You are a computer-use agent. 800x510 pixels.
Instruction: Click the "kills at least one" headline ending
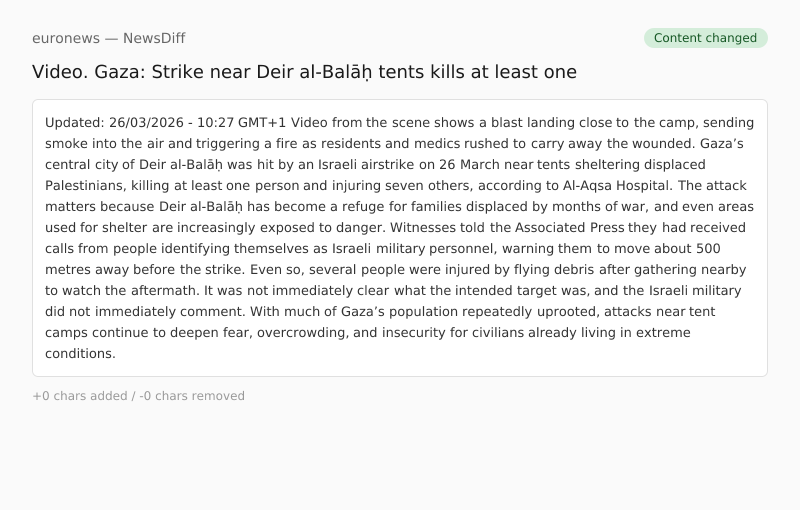[506, 72]
